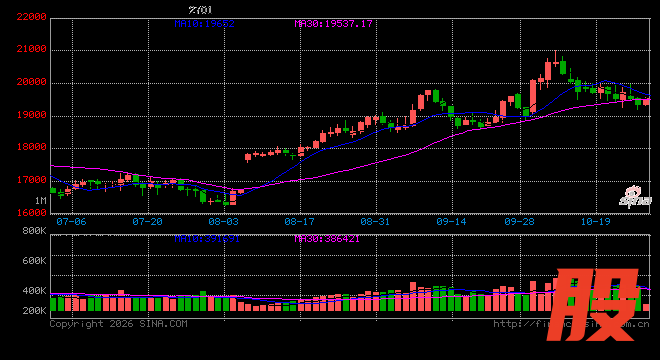Click the 800K volume axis label
This screenshot has height=360, width=660.
click(x=35, y=231)
